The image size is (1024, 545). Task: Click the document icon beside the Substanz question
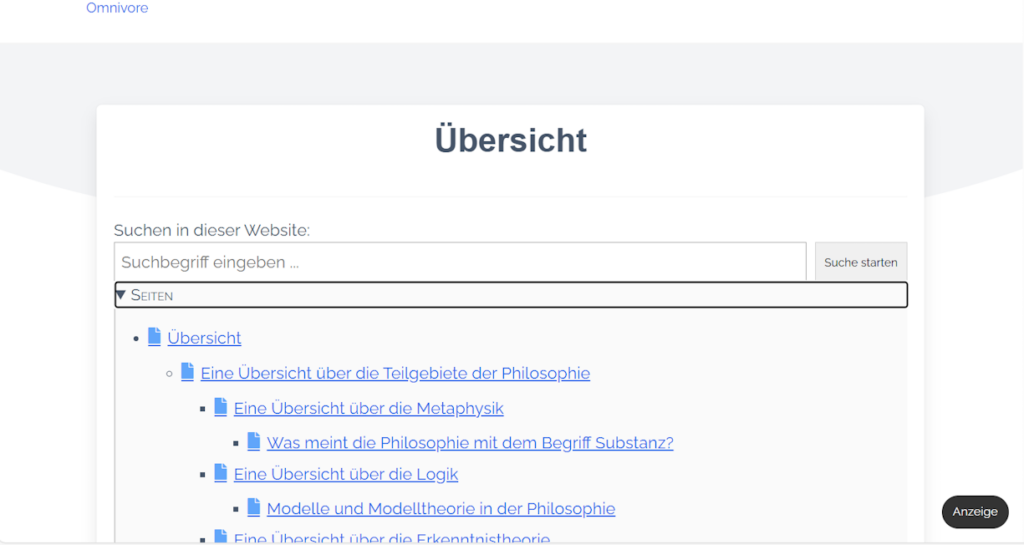point(254,442)
